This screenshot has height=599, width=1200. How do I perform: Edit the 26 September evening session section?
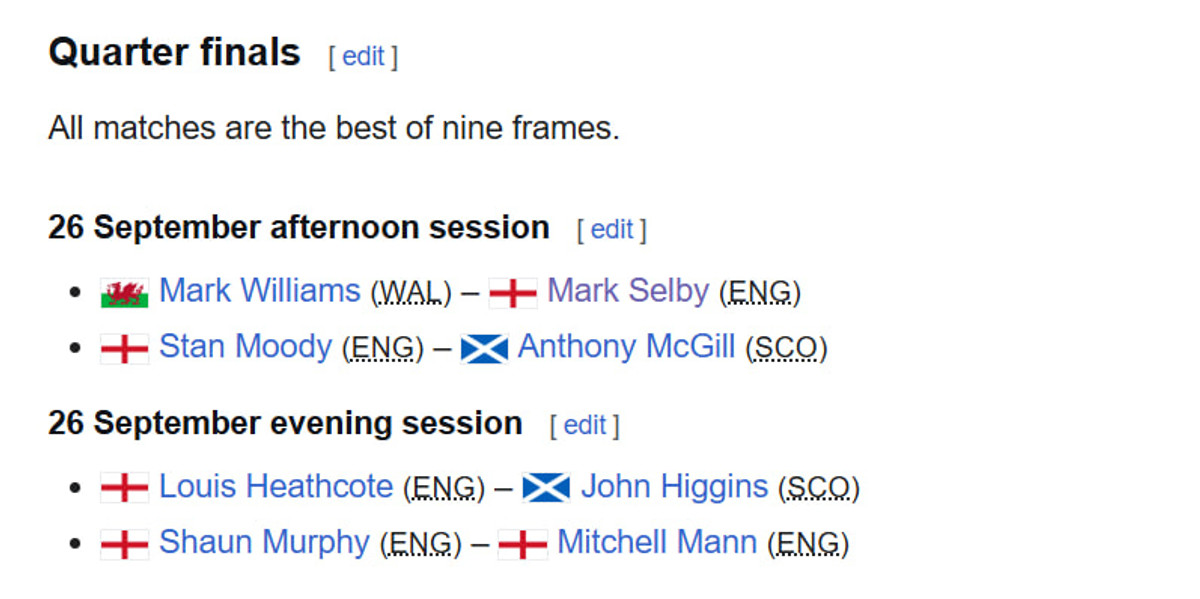coord(584,426)
